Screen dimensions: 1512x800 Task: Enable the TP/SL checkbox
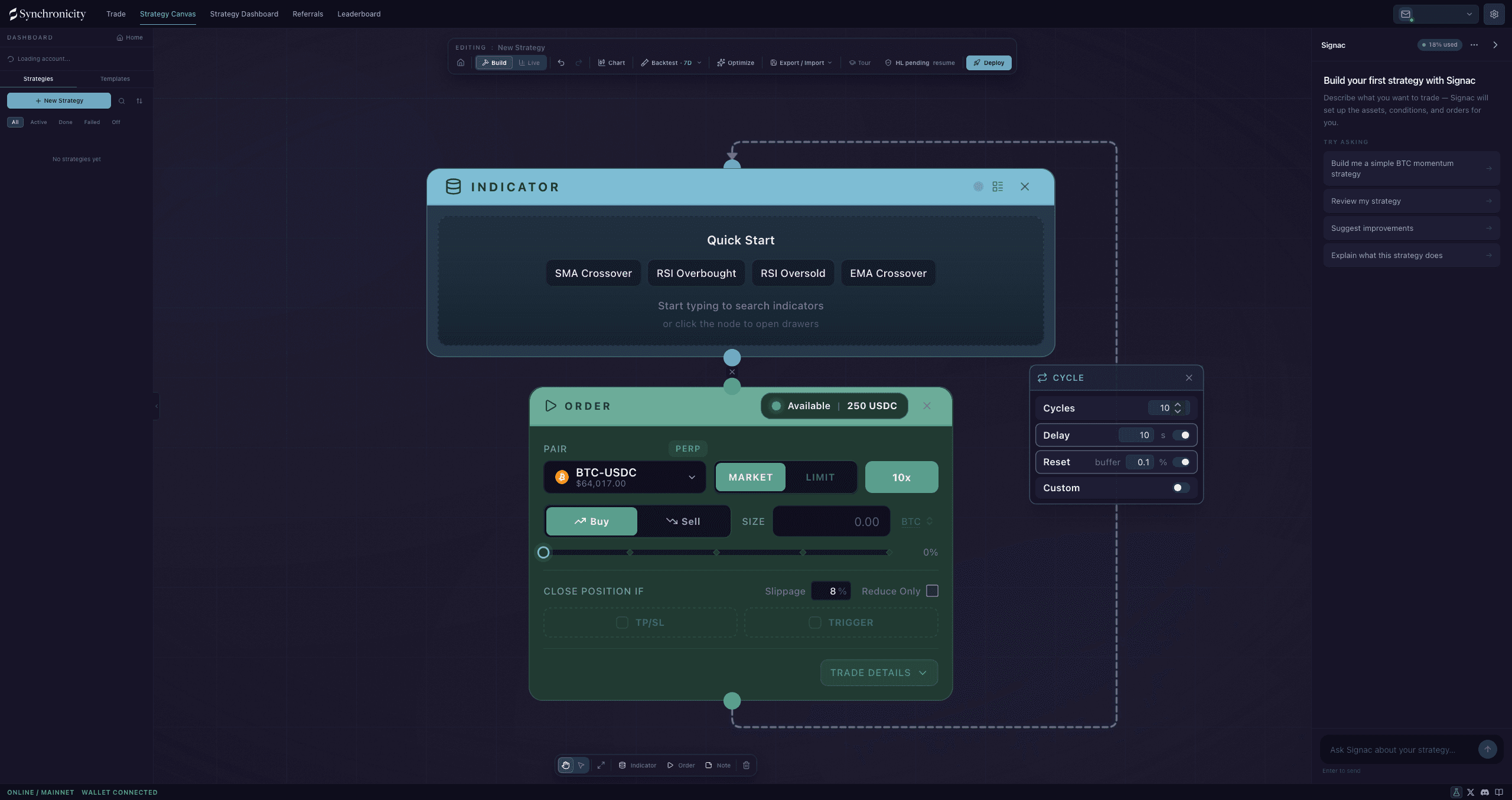point(622,622)
